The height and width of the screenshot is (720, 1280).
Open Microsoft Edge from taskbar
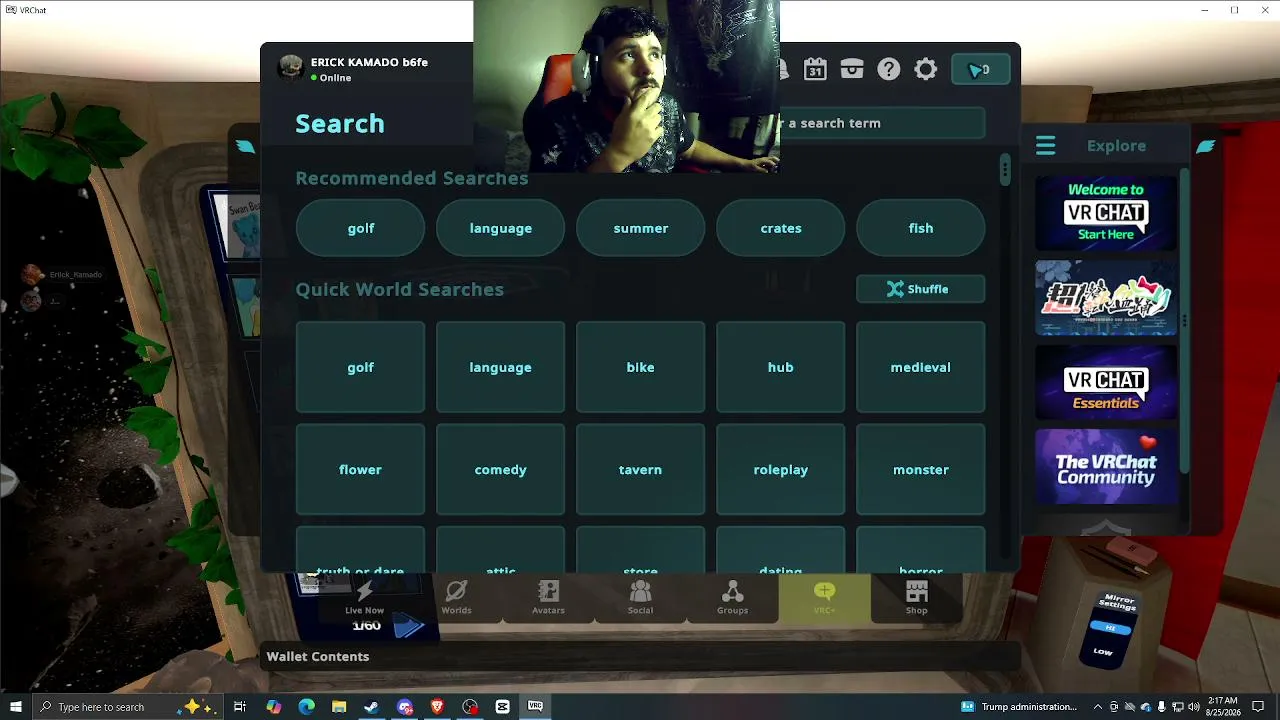[306, 707]
